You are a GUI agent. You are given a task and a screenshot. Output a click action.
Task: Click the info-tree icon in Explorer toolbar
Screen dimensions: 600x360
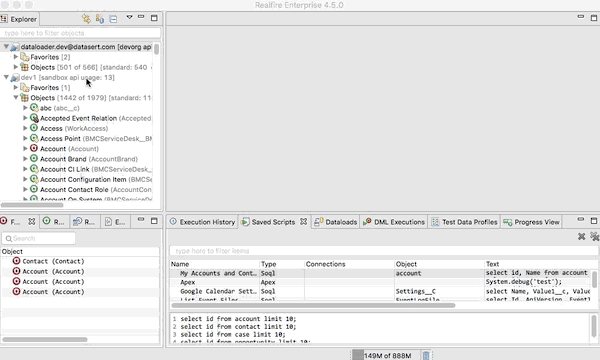(x=100, y=18)
